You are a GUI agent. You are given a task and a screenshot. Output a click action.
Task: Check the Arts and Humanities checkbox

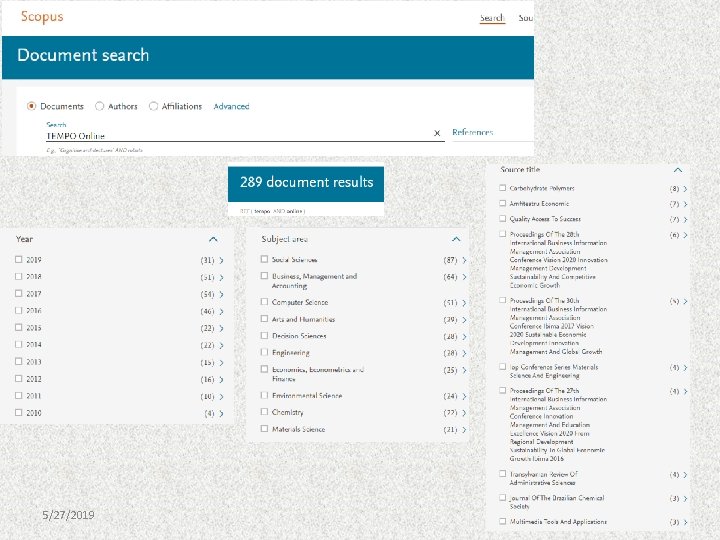pyautogui.click(x=264, y=319)
